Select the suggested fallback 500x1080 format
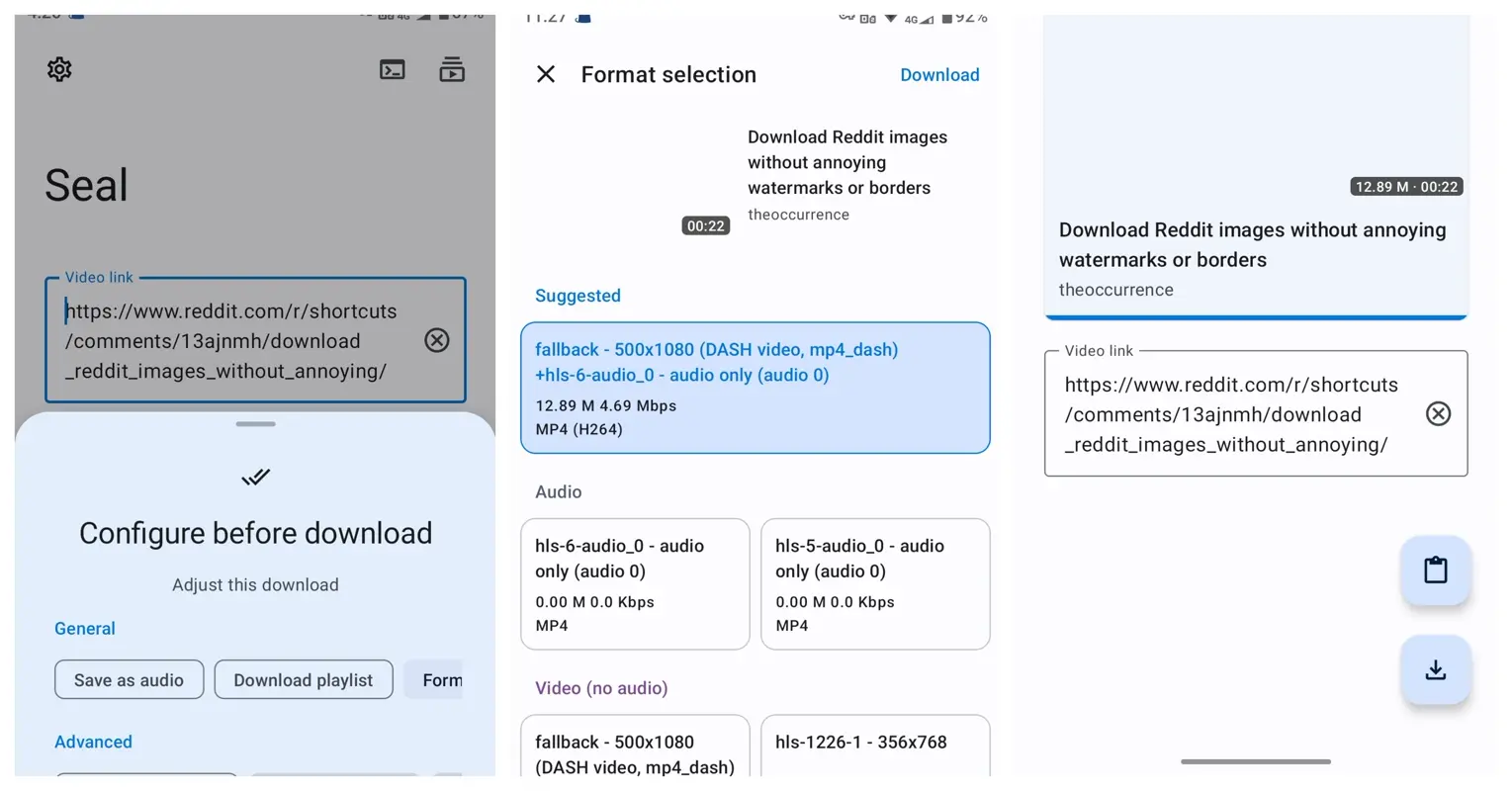The image size is (1512, 791). [755, 388]
